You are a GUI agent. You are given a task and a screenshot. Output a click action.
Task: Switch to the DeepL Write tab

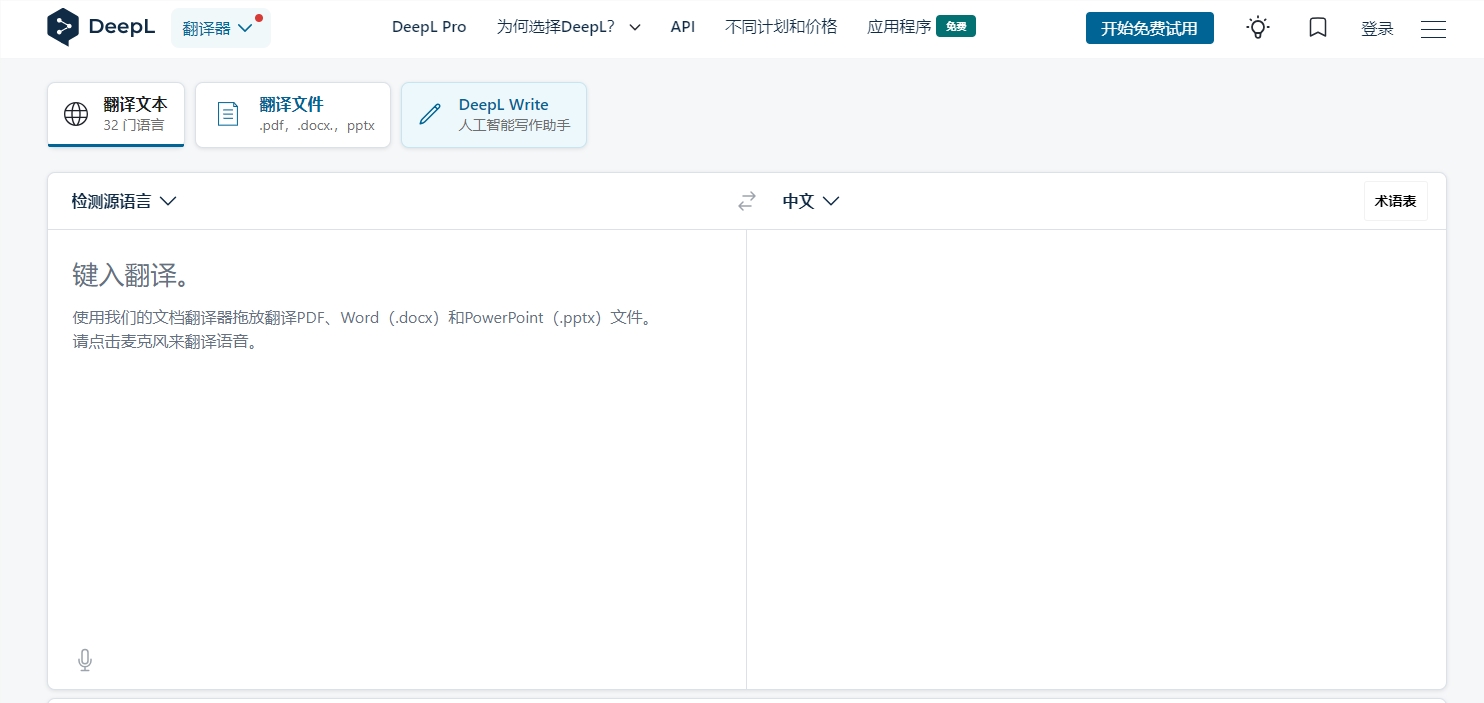[x=494, y=115]
